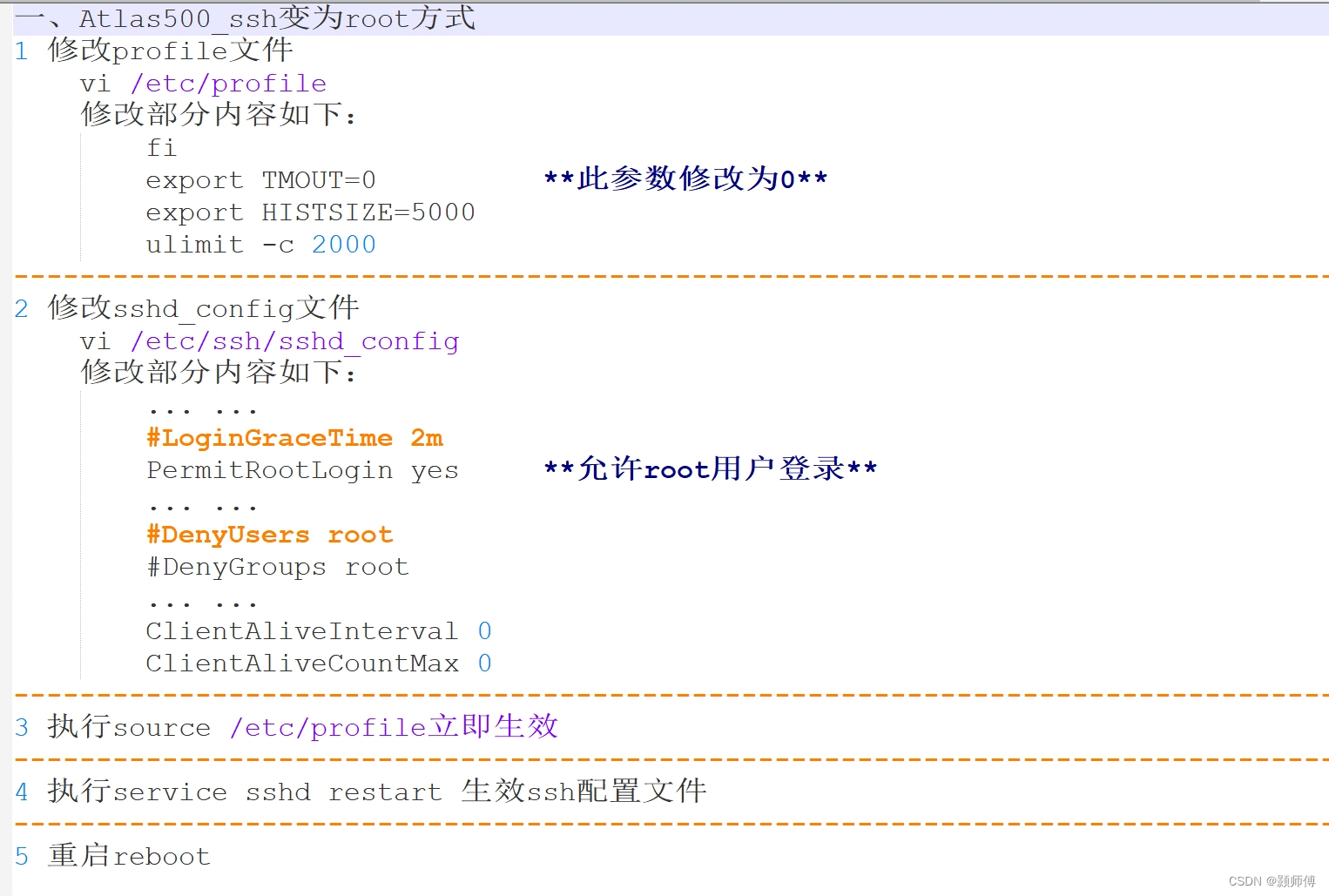1329x896 pixels.
Task: Click the 'fi' line
Action: click(161, 147)
